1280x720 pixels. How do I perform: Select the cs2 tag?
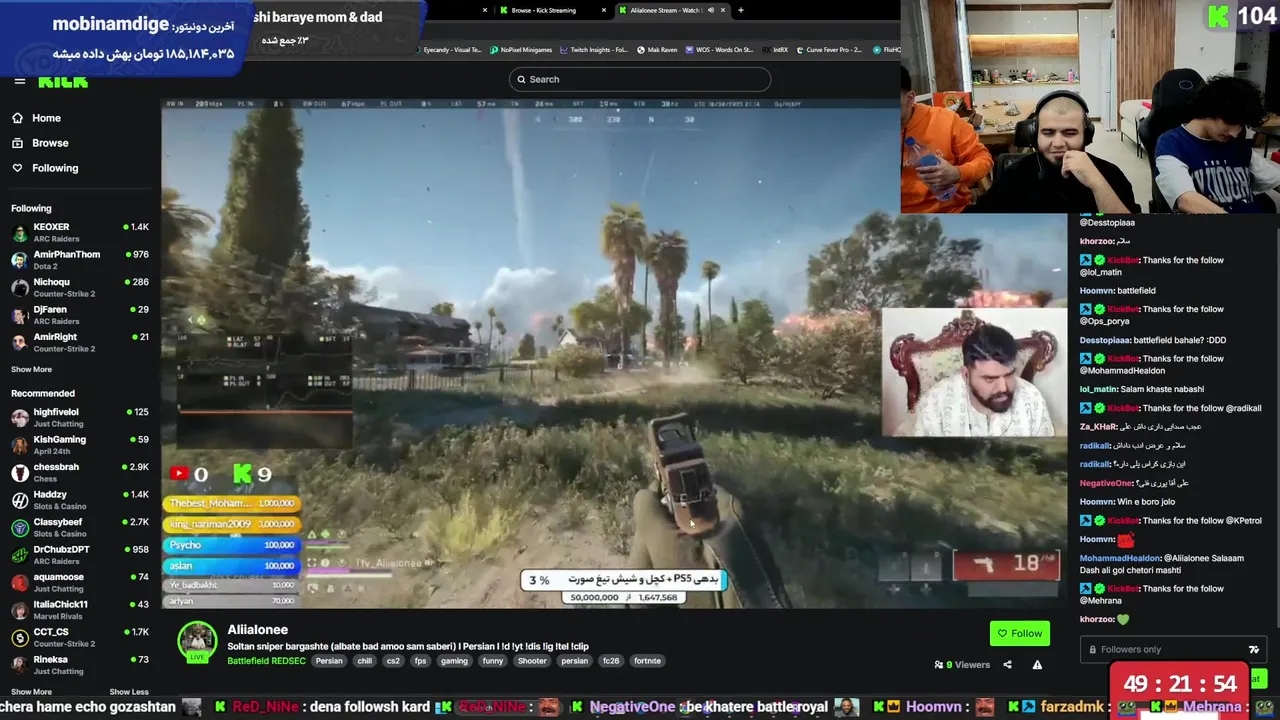click(394, 661)
